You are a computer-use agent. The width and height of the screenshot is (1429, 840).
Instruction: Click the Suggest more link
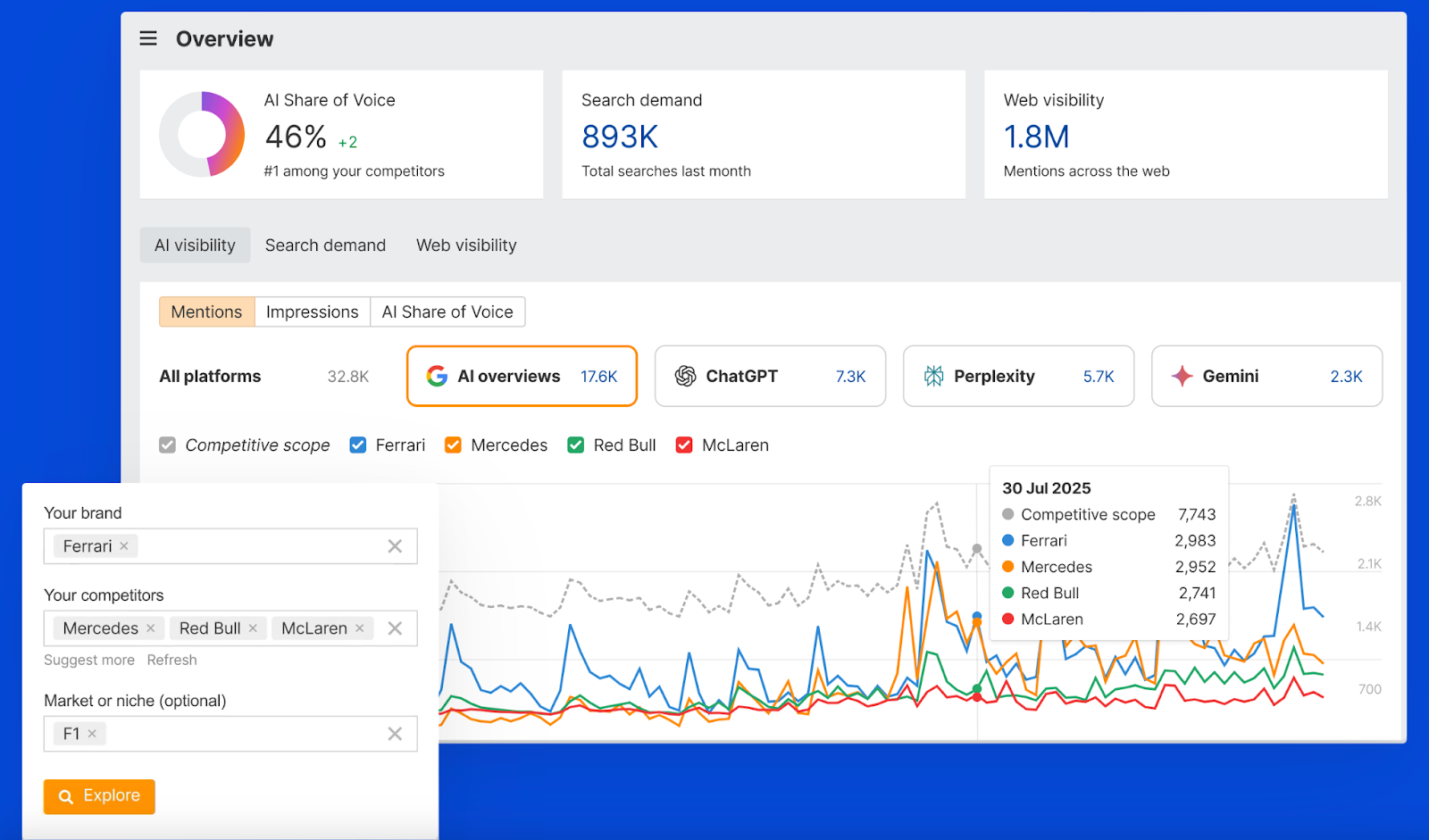pyautogui.click(x=89, y=661)
